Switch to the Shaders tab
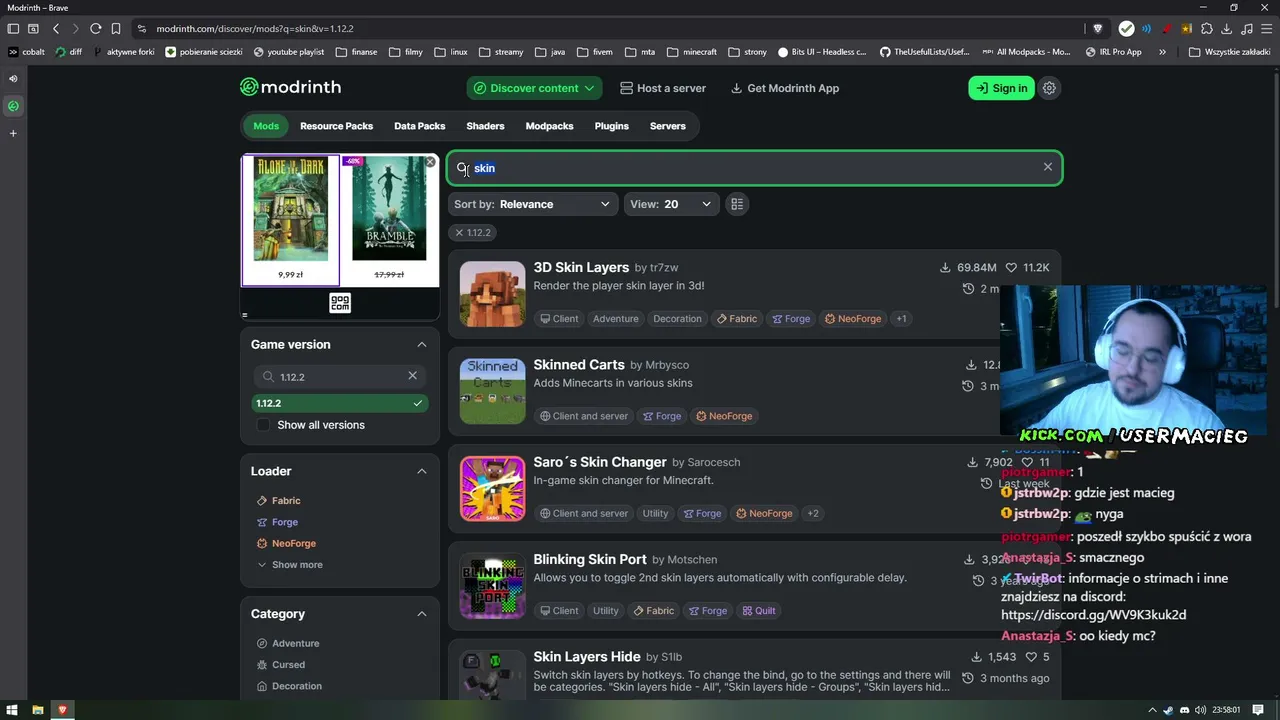This screenshot has width=1280, height=720. pyautogui.click(x=485, y=126)
